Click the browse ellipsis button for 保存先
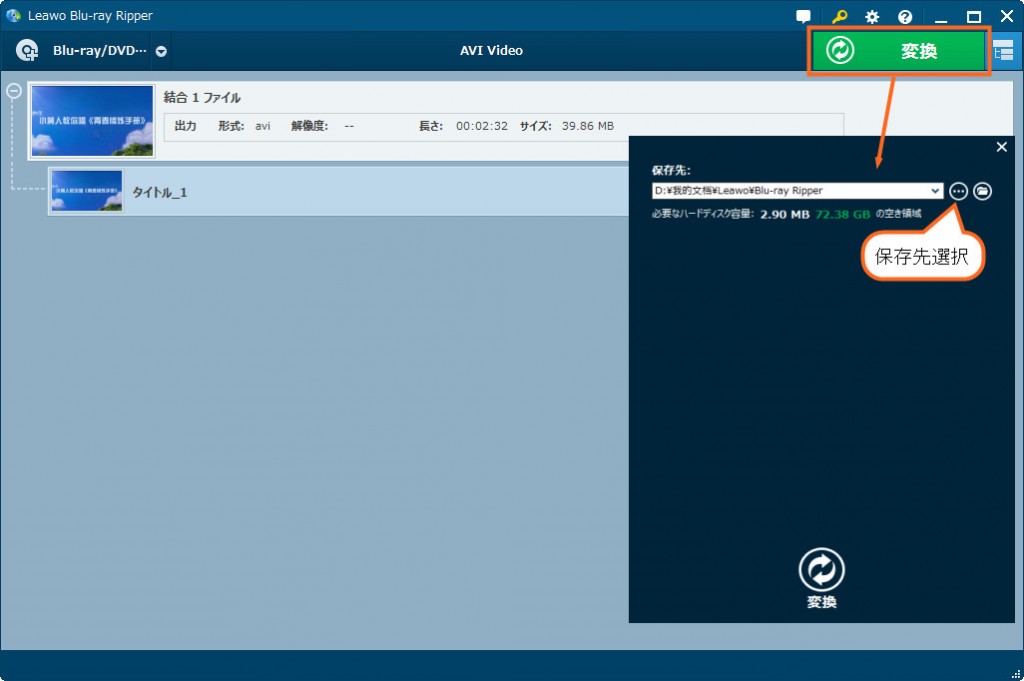 point(958,191)
